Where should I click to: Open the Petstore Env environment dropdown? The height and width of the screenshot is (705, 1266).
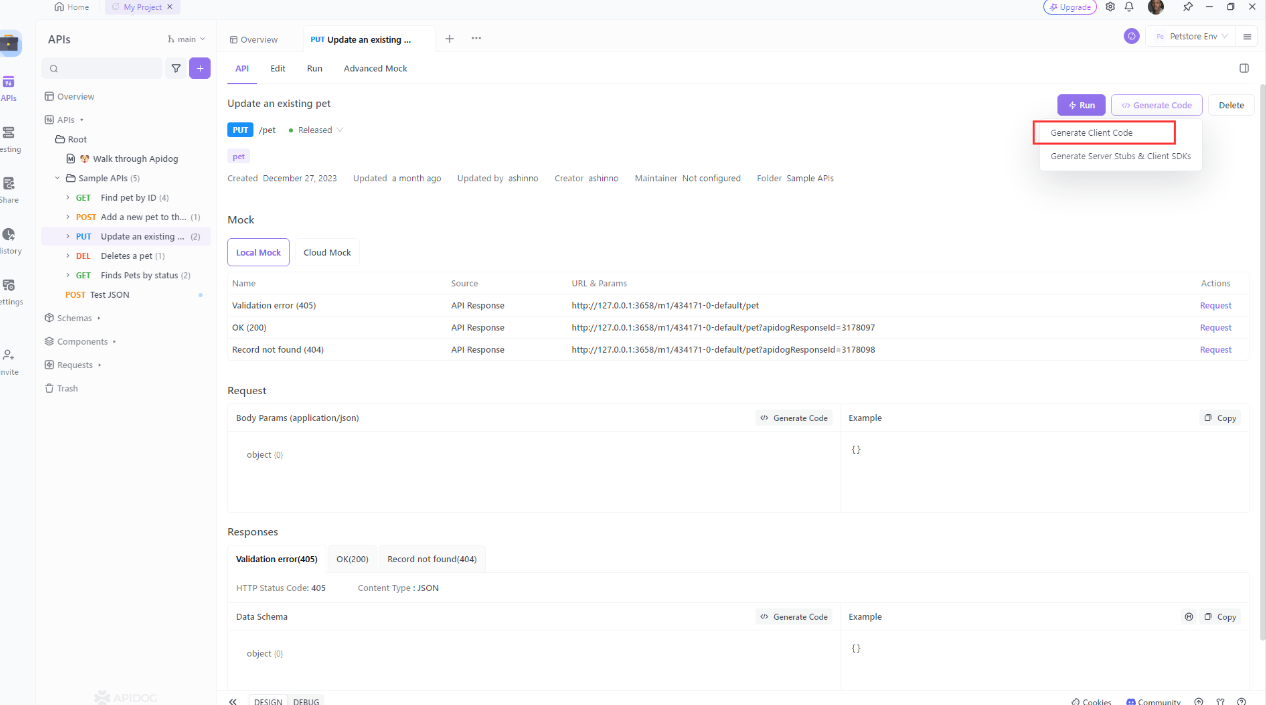[1190, 36]
